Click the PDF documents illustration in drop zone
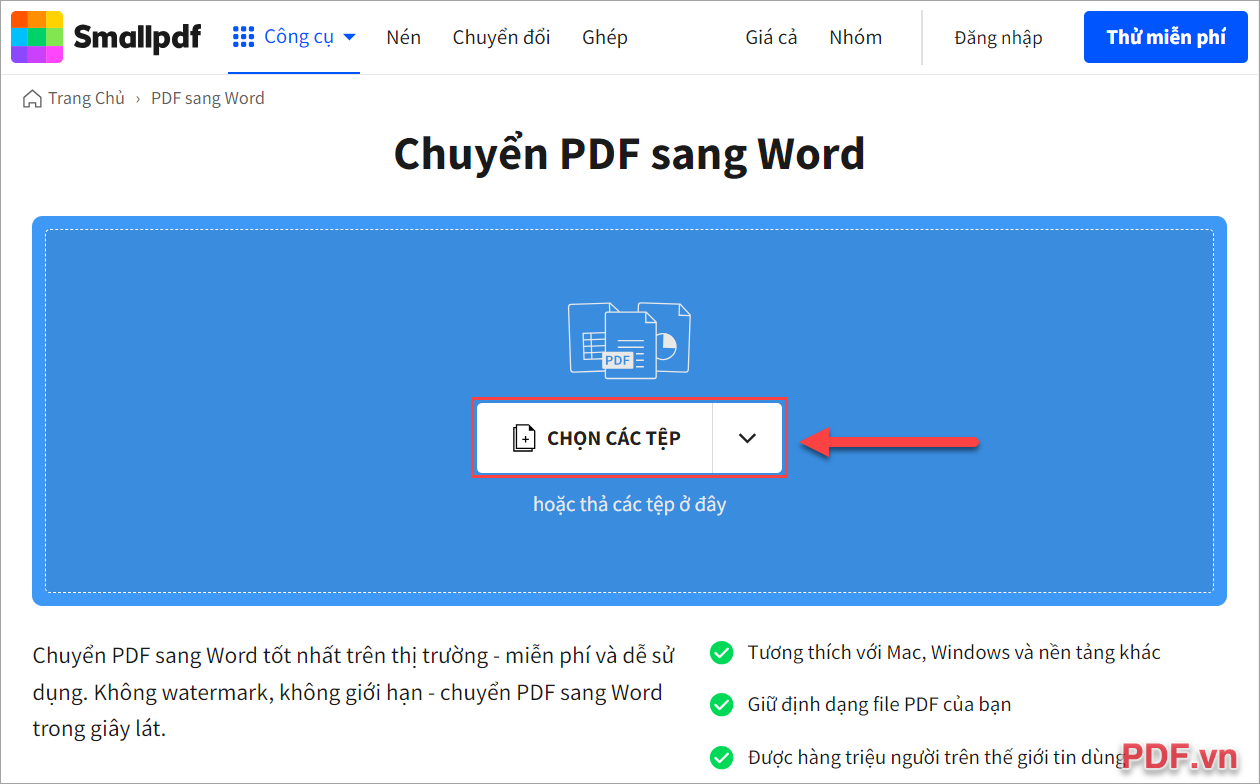 629,340
